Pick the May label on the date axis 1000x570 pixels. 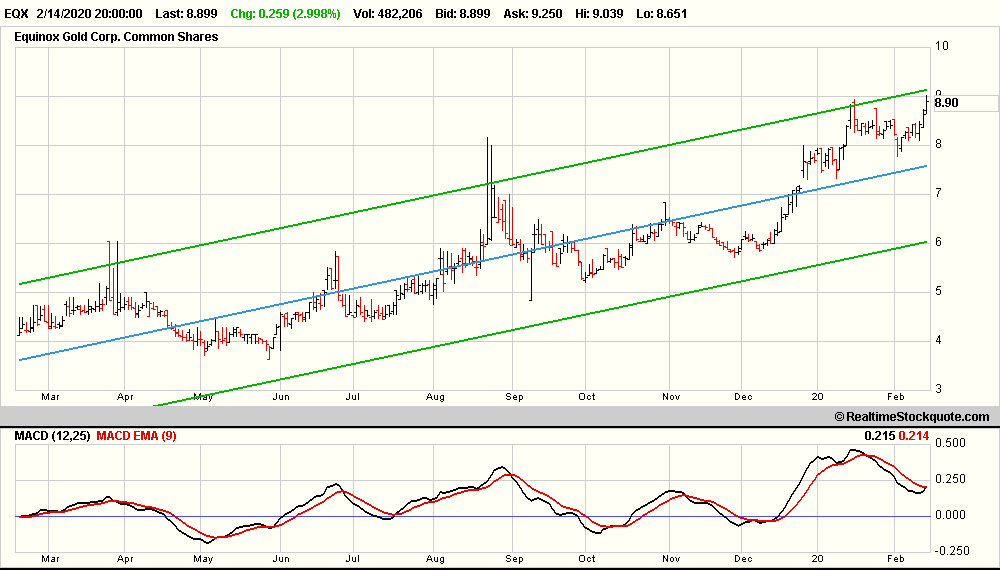[204, 397]
